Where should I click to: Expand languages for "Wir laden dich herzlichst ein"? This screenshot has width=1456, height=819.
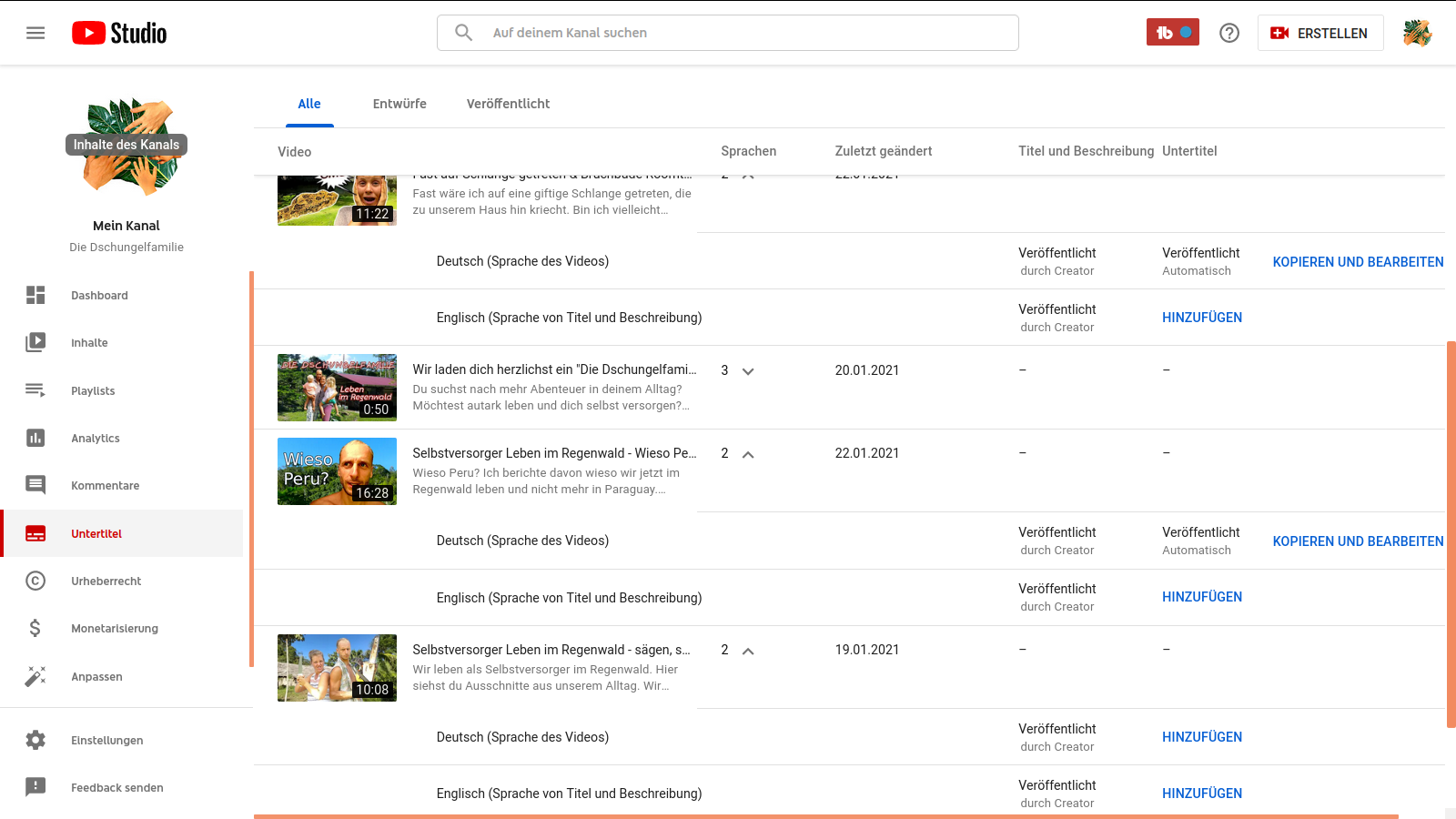pos(748,371)
